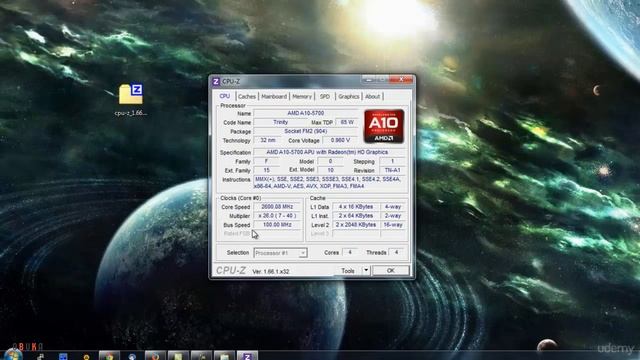Viewport: 640px width, 360px height.
Task: Switch to the Caches tab
Action: point(247,97)
